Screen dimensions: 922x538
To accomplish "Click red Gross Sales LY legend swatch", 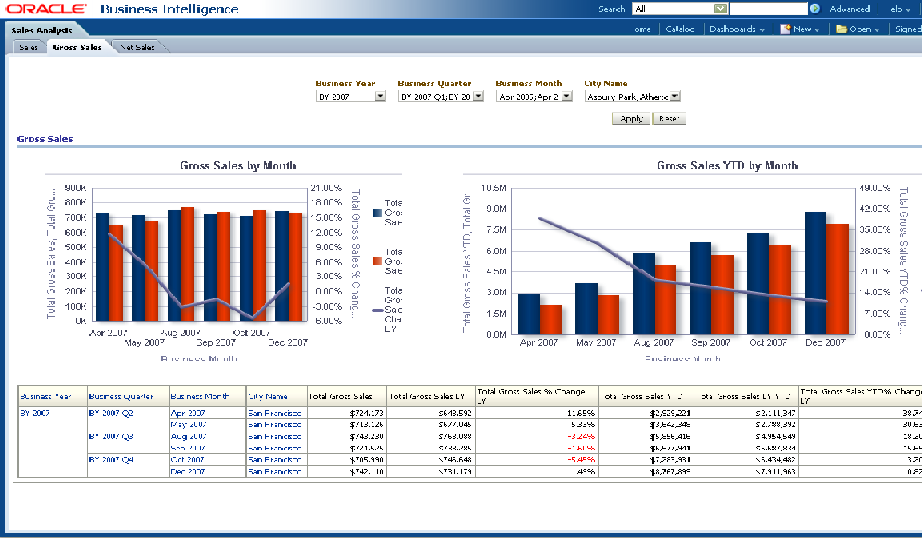I will pyautogui.click(x=378, y=261).
